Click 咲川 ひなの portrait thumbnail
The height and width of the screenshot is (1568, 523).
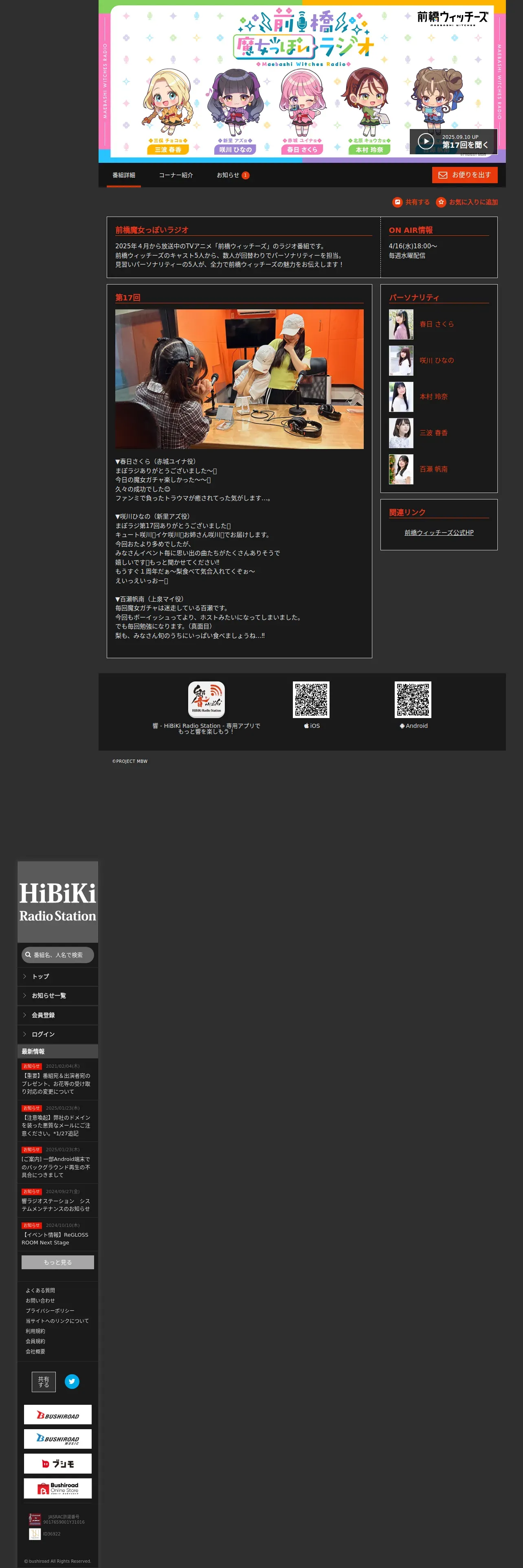click(401, 361)
